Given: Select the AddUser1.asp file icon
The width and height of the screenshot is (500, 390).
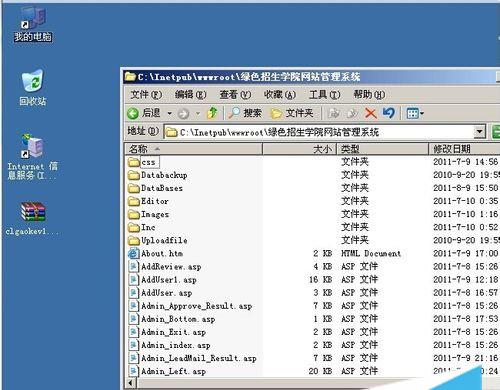Looking at the screenshot, I should click(x=134, y=280).
